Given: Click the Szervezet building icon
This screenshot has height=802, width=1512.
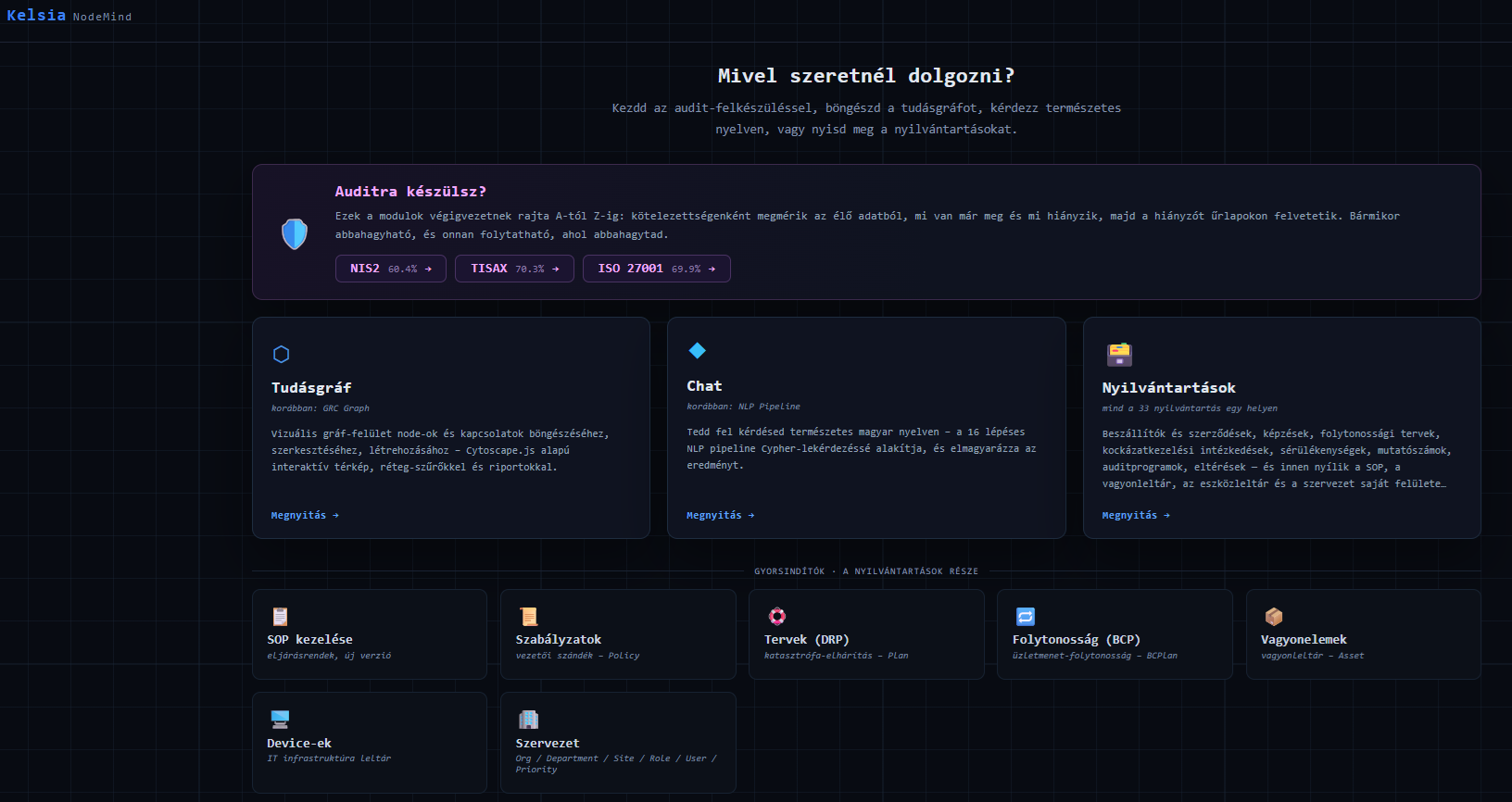Looking at the screenshot, I should 528,719.
